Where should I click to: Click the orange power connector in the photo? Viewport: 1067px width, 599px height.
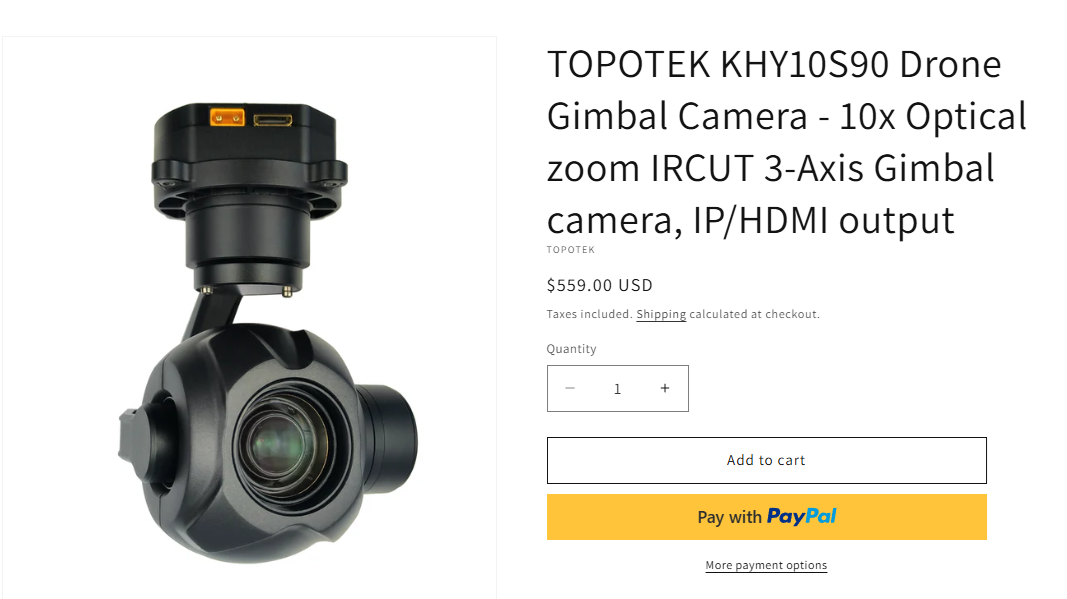tap(227, 117)
